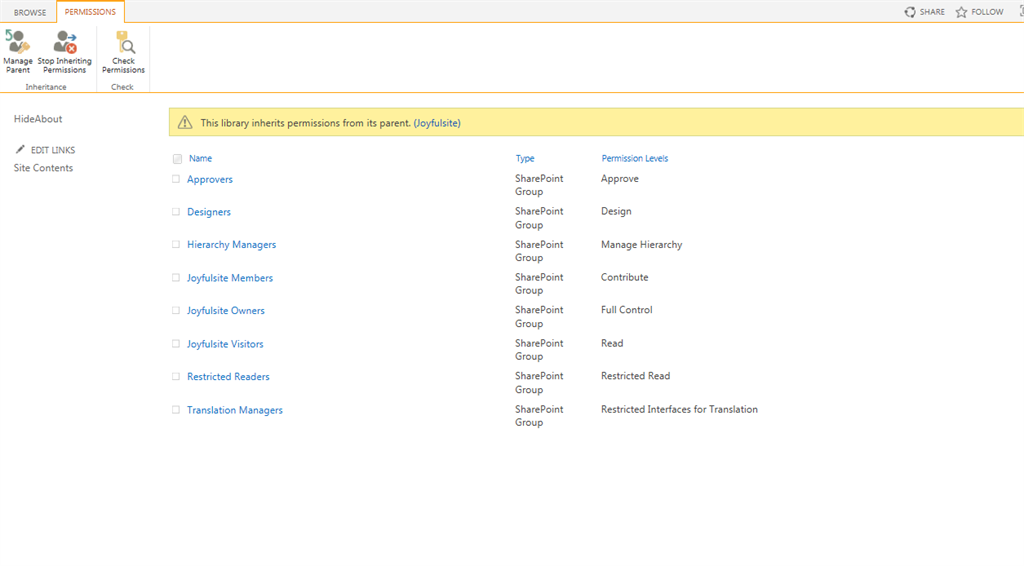
Task: Select the Joyfulsite Owners checkbox
Action: [176, 311]
